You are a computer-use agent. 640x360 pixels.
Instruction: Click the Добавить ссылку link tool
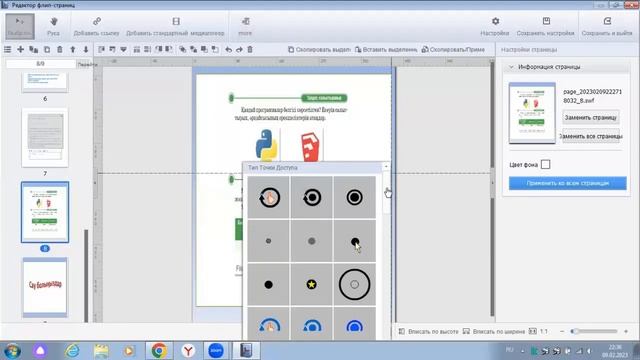pos(96,26)
